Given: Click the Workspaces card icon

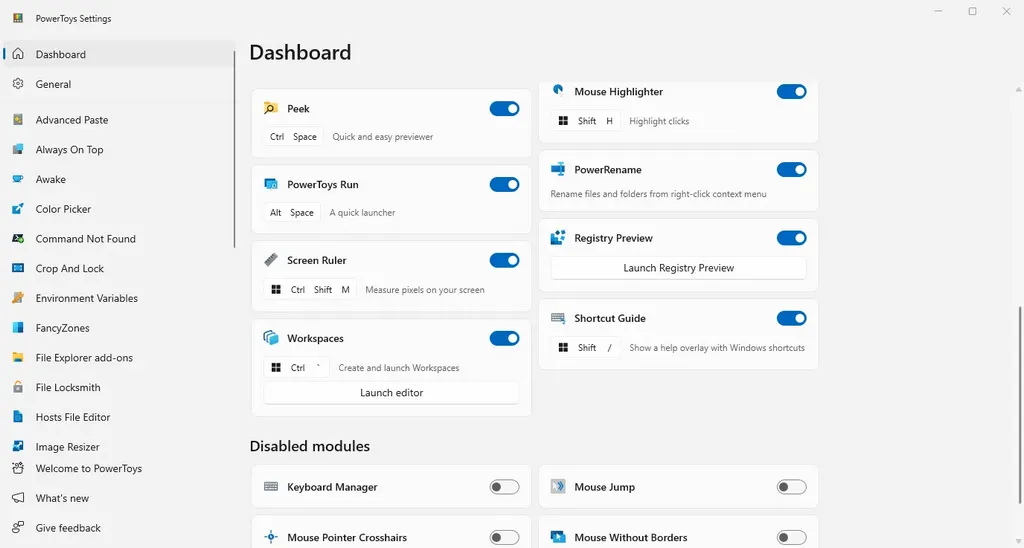Looking at the screenshot, I should tap(270, 338).
